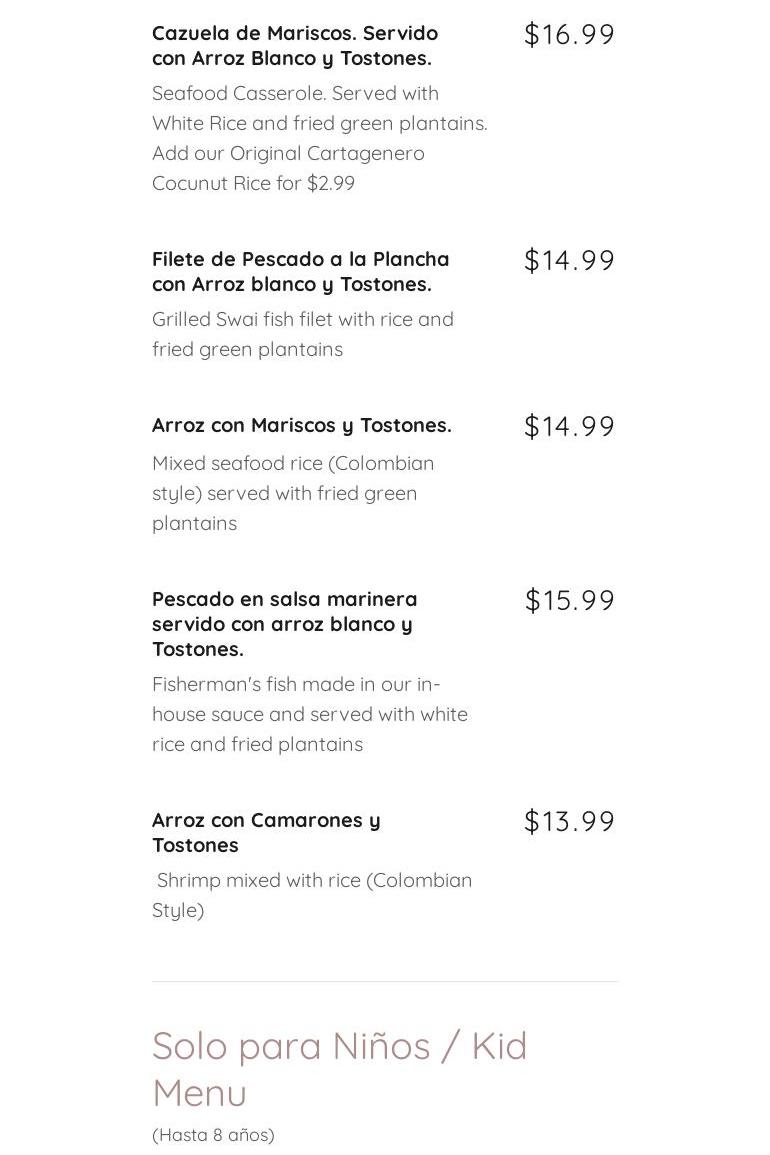Click the $15.99 price
The width and height of the screenshot is (770, 1155).
[x=569, y=601]
